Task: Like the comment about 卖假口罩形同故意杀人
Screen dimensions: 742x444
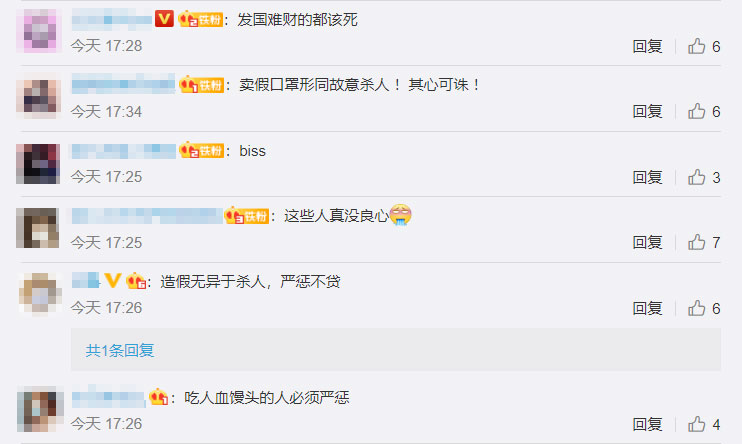Action: (x=697, y=112)
